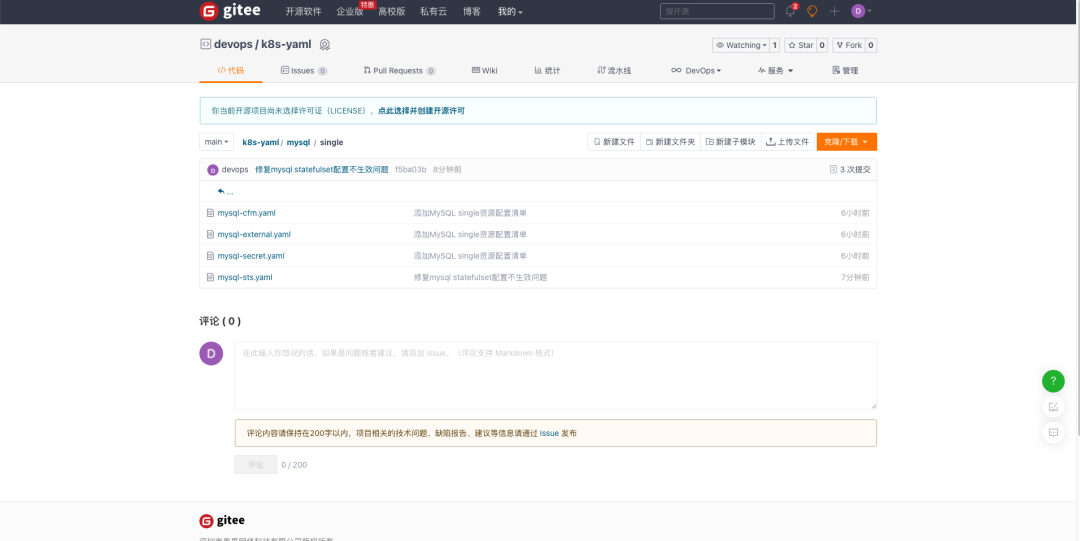Click the search box in the header

(x=717, y=11)
